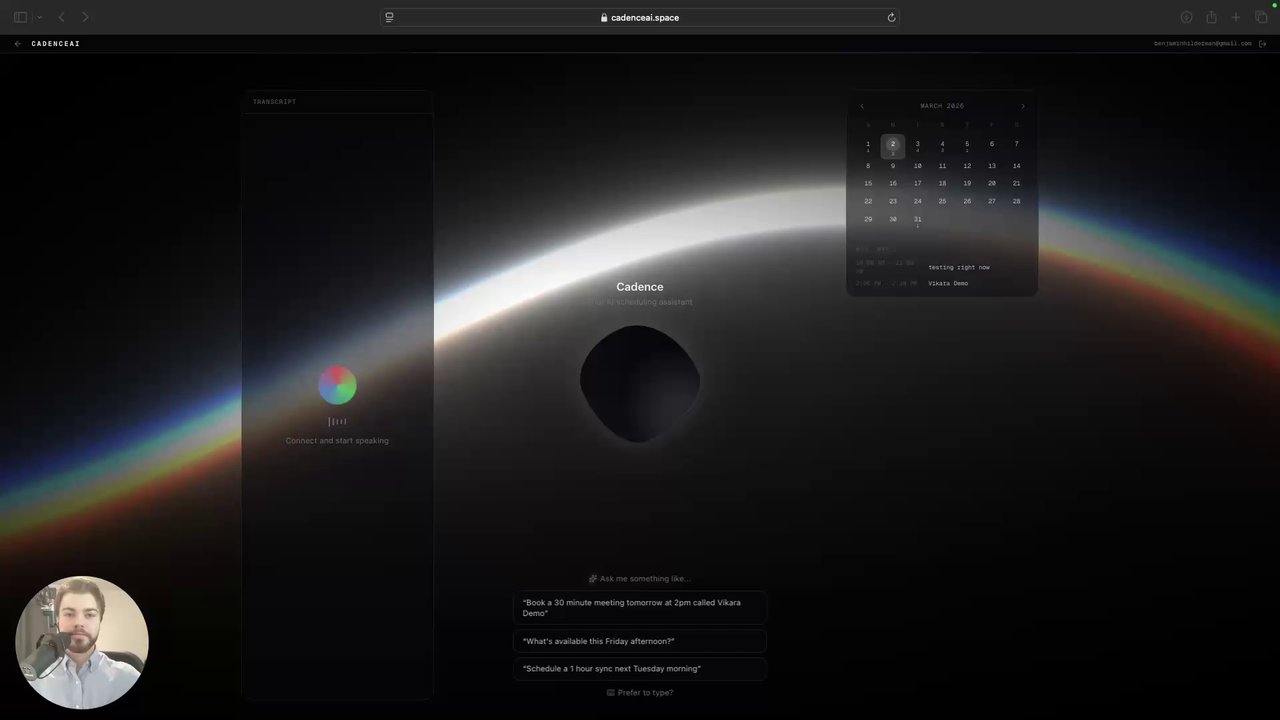Click the Safari sidebar toggle icon
This screenshot has width=1280, height=720.
point(20,17)
